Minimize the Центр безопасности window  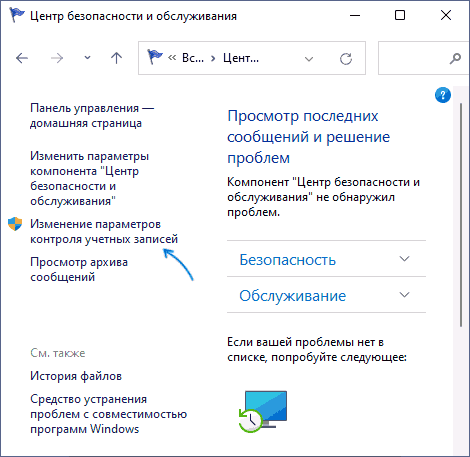coord(355,15)
